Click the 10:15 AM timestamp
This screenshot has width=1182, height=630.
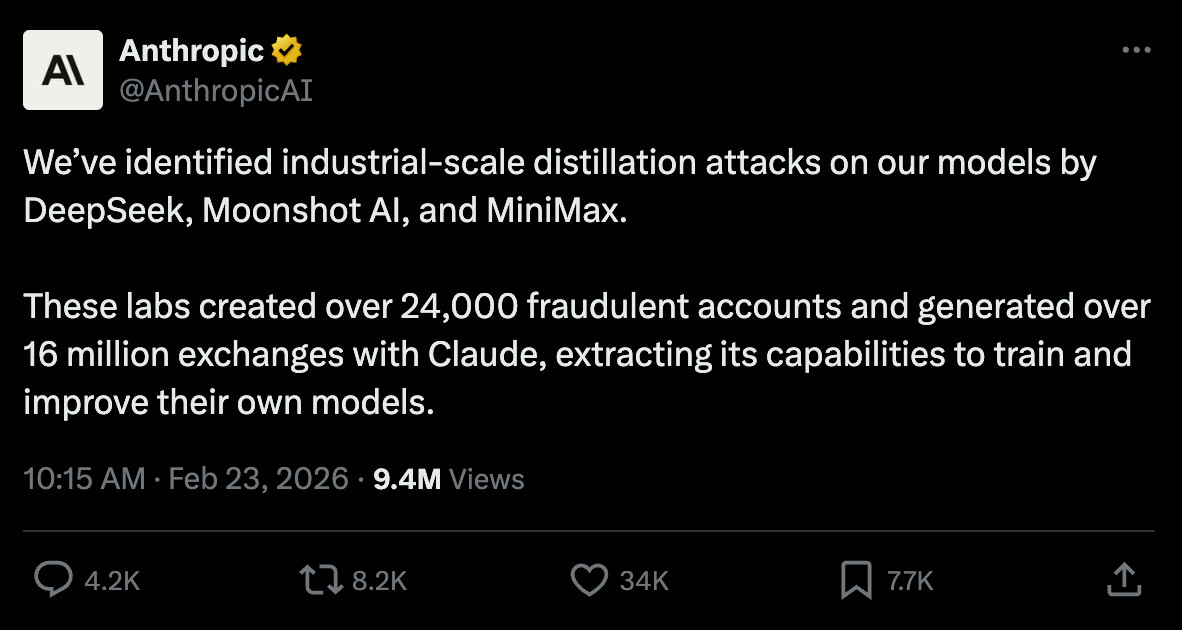[84, 479]
